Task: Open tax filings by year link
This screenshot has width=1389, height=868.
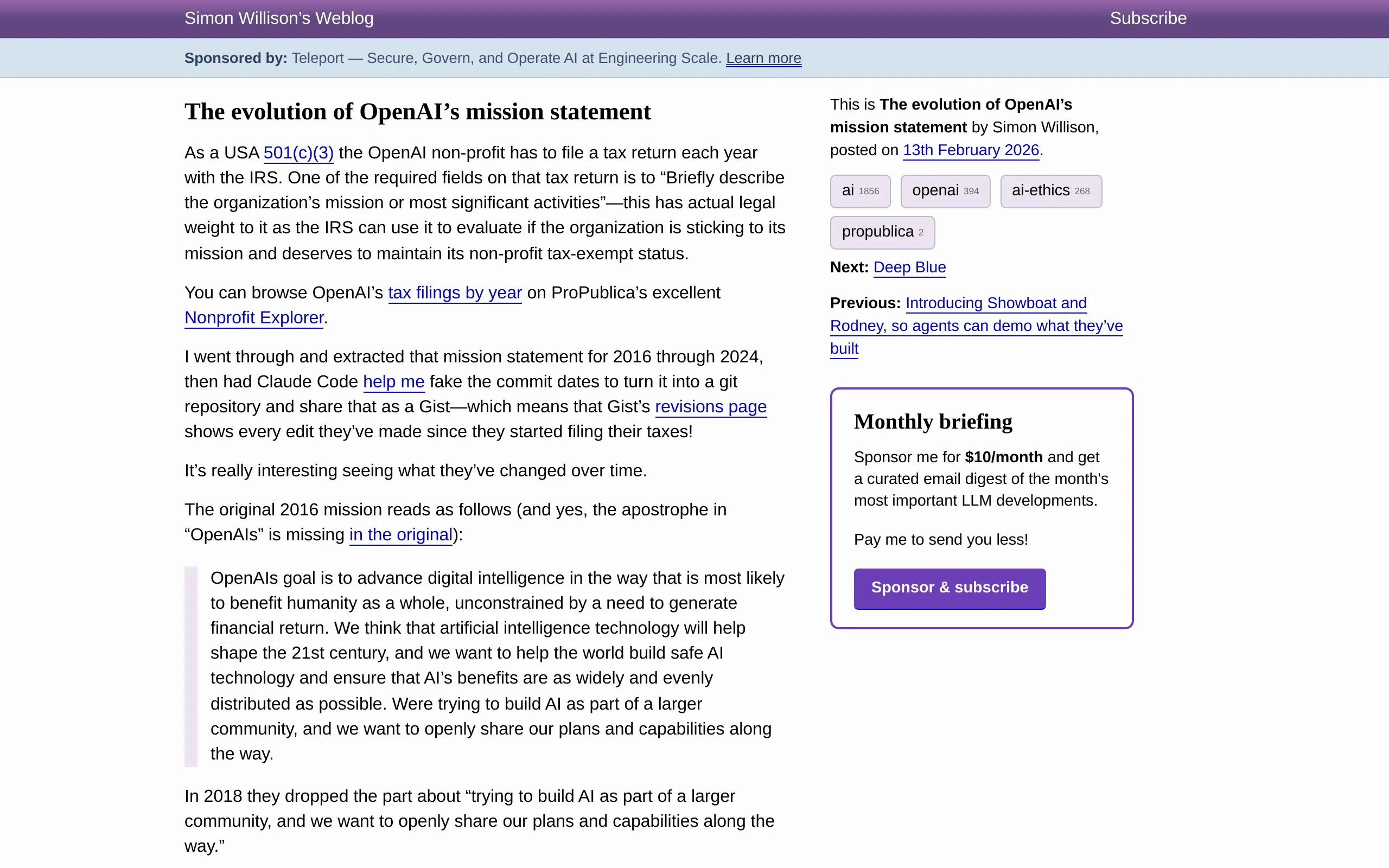Action: pyautogui.click(x=455, y=293)
